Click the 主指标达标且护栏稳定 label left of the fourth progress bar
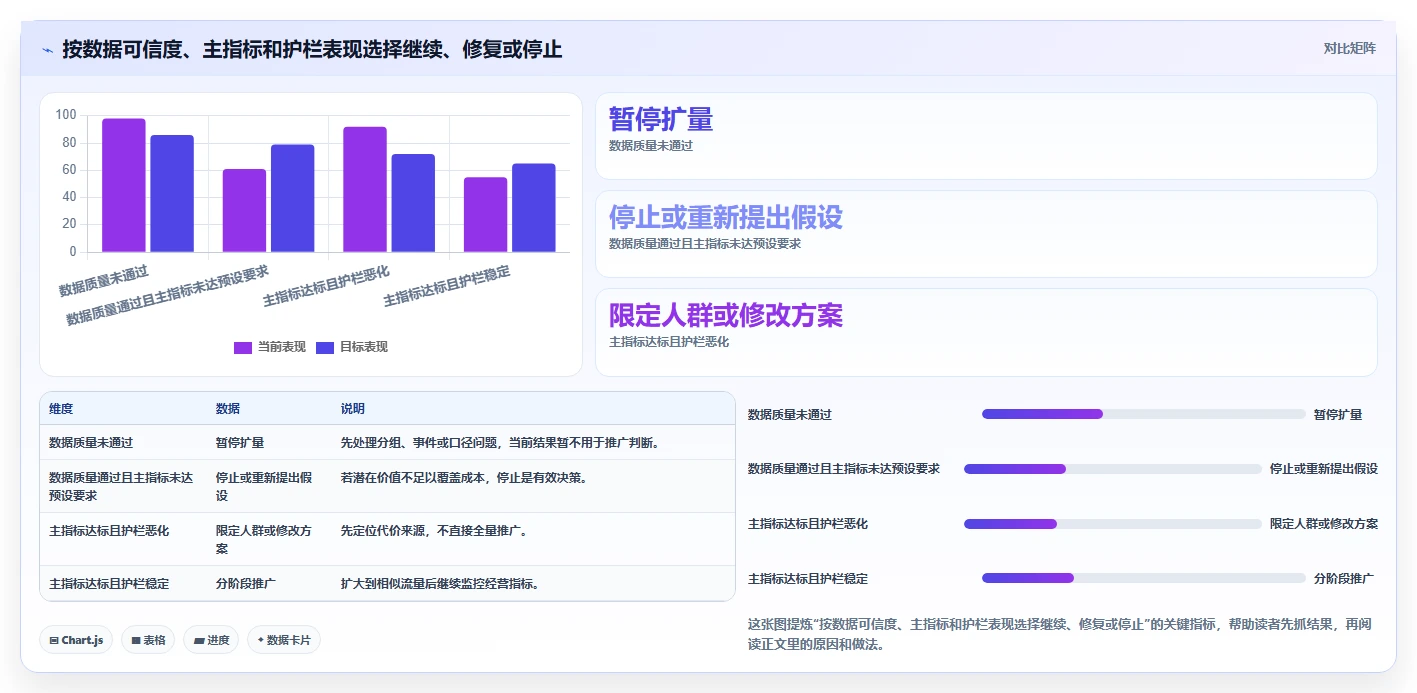Screen dimensions: 1417x693 (808, 578)
